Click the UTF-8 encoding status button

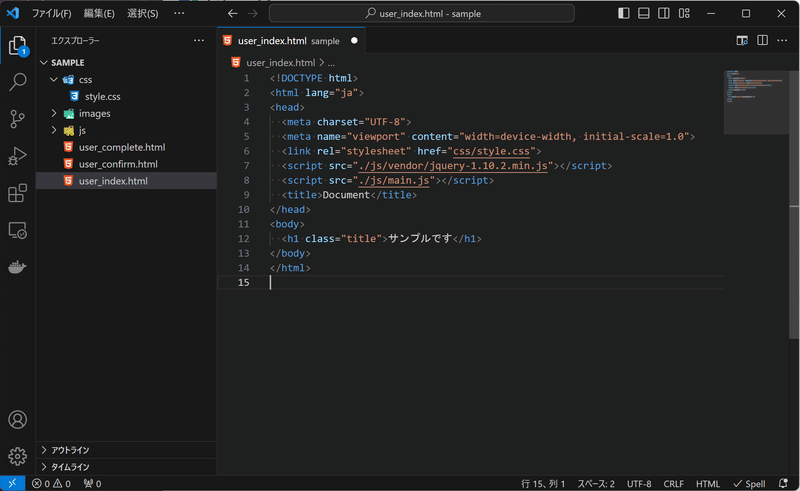(x=639, y=483)
